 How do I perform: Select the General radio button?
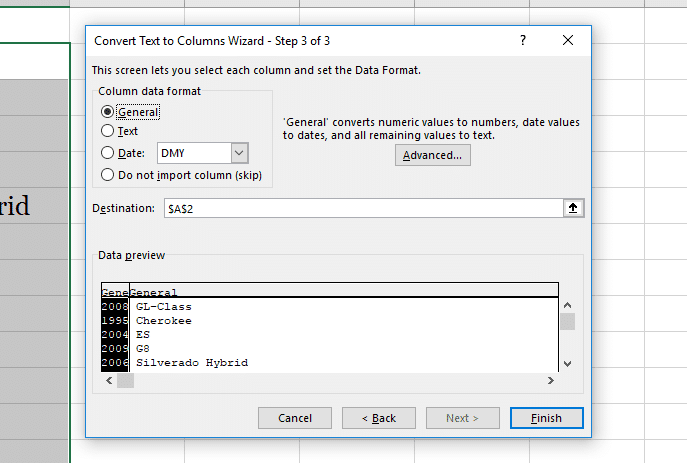click(x=108, y=112)
